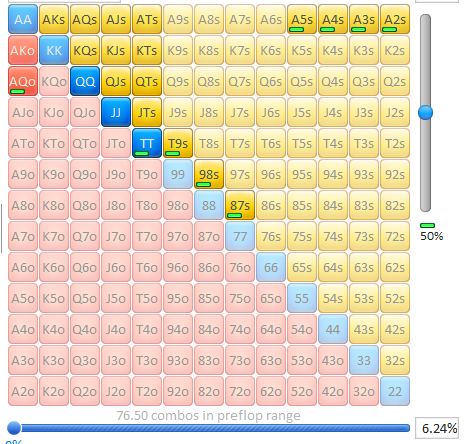
Task: Select the 32s hand cell
Action: coord(395,360)
